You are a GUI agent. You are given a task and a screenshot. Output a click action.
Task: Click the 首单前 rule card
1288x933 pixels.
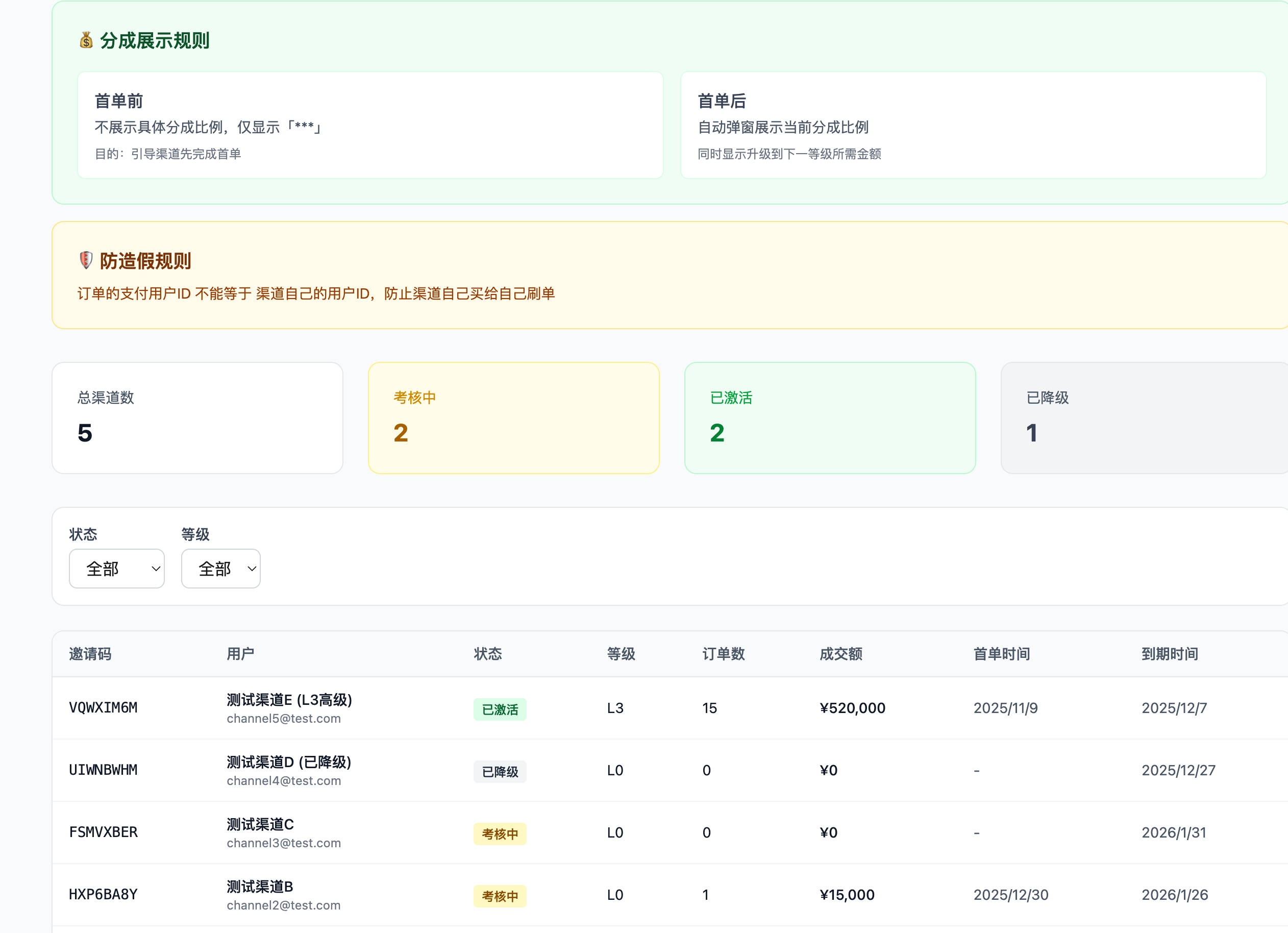pos(370,125)
